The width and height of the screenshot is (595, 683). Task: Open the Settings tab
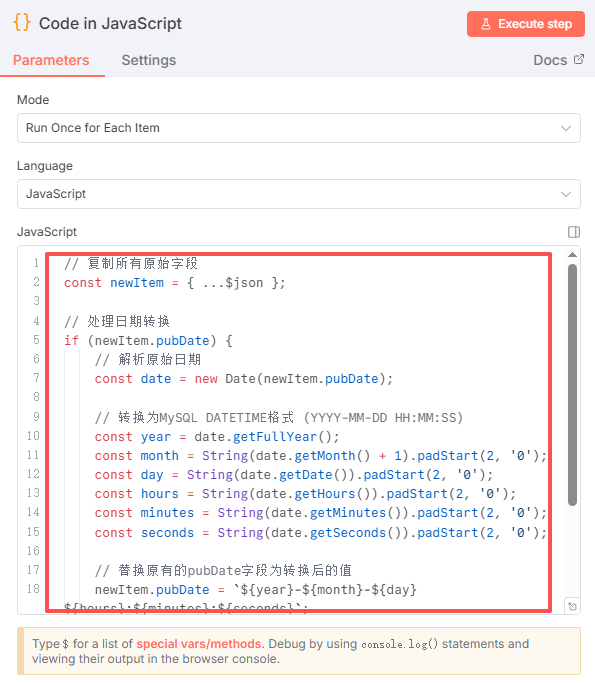(149, 60)
